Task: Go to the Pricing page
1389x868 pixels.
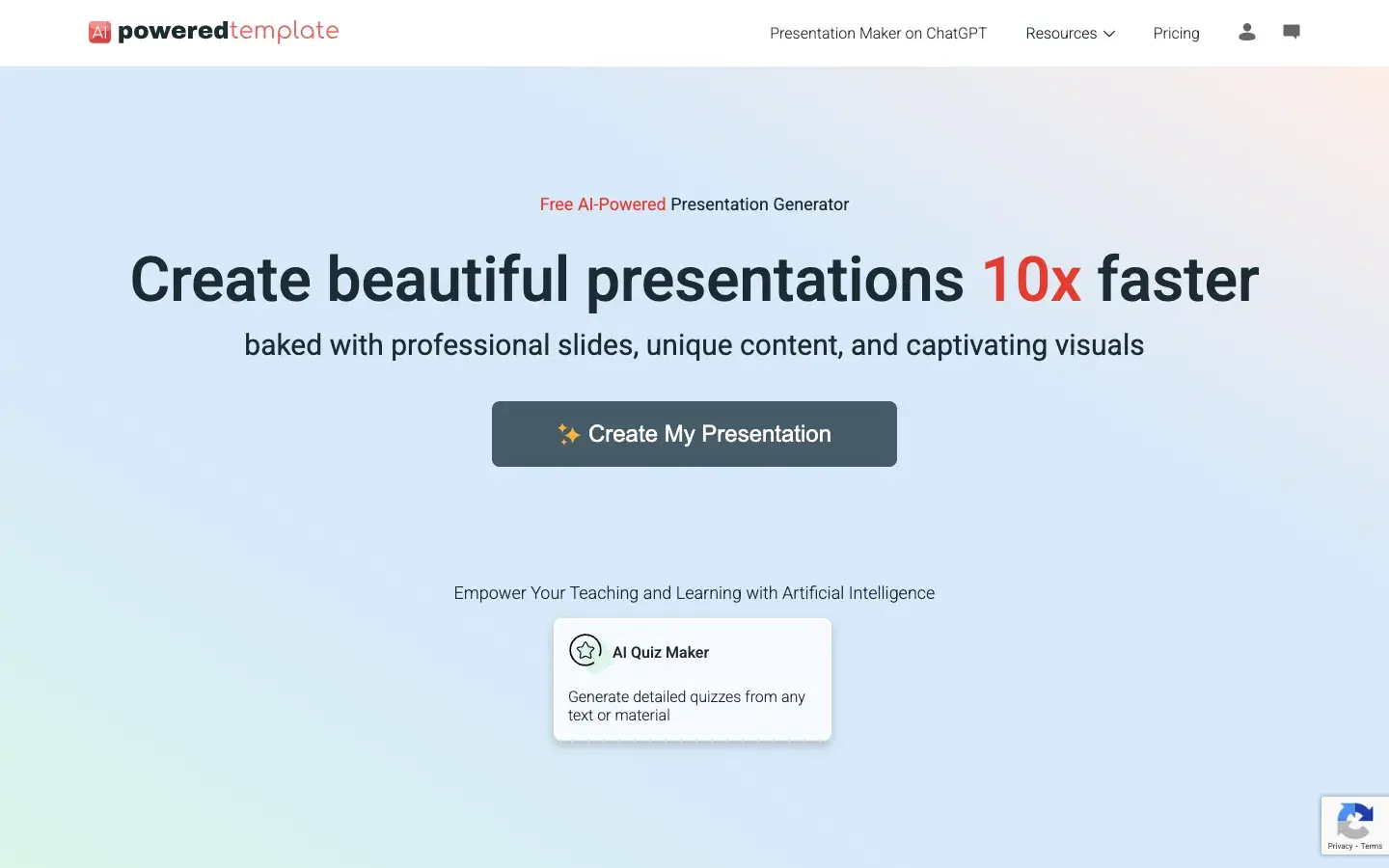Action: click(x=1176, y=33)
